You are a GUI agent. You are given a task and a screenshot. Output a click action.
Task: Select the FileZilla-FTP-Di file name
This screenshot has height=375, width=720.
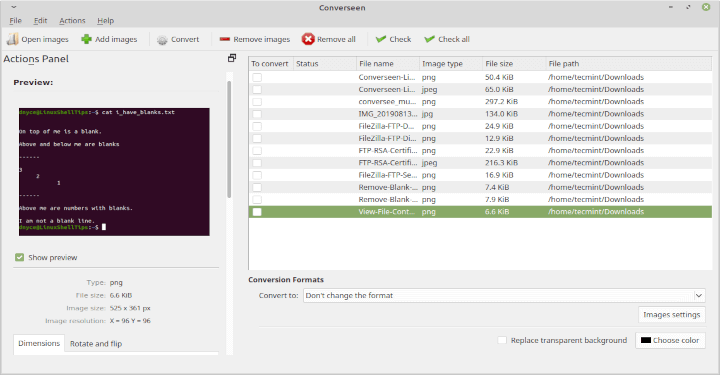point(388,138)
